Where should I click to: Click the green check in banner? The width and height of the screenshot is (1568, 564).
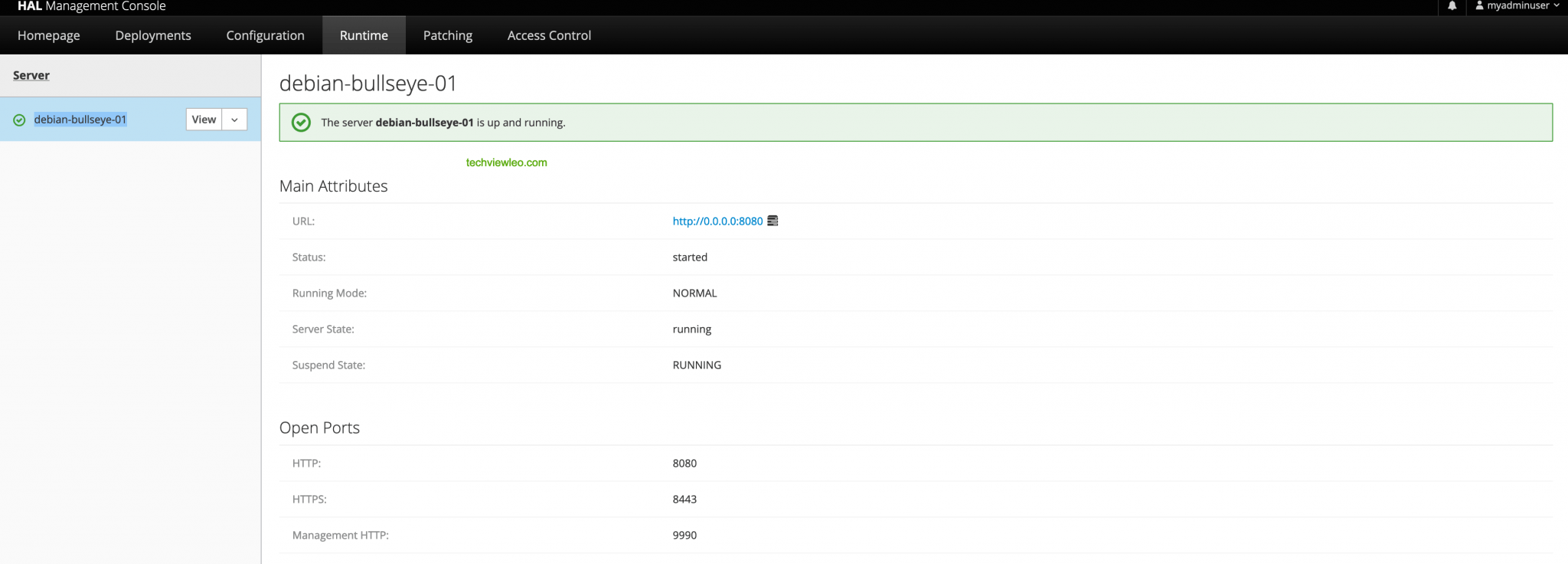coord(302,123)
